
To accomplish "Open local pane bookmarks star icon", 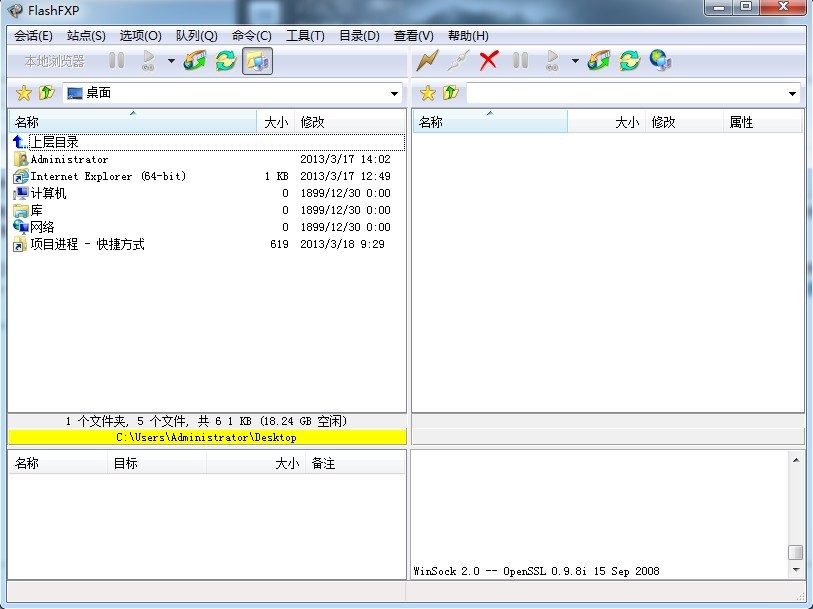I will 24,93.
